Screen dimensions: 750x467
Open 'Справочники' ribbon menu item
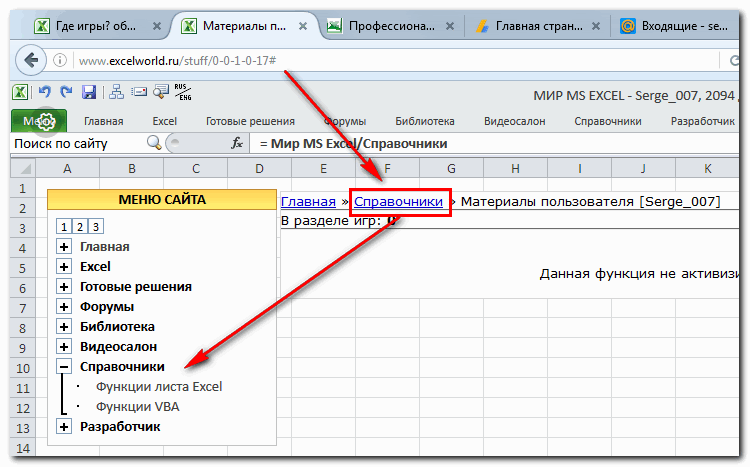608,122
